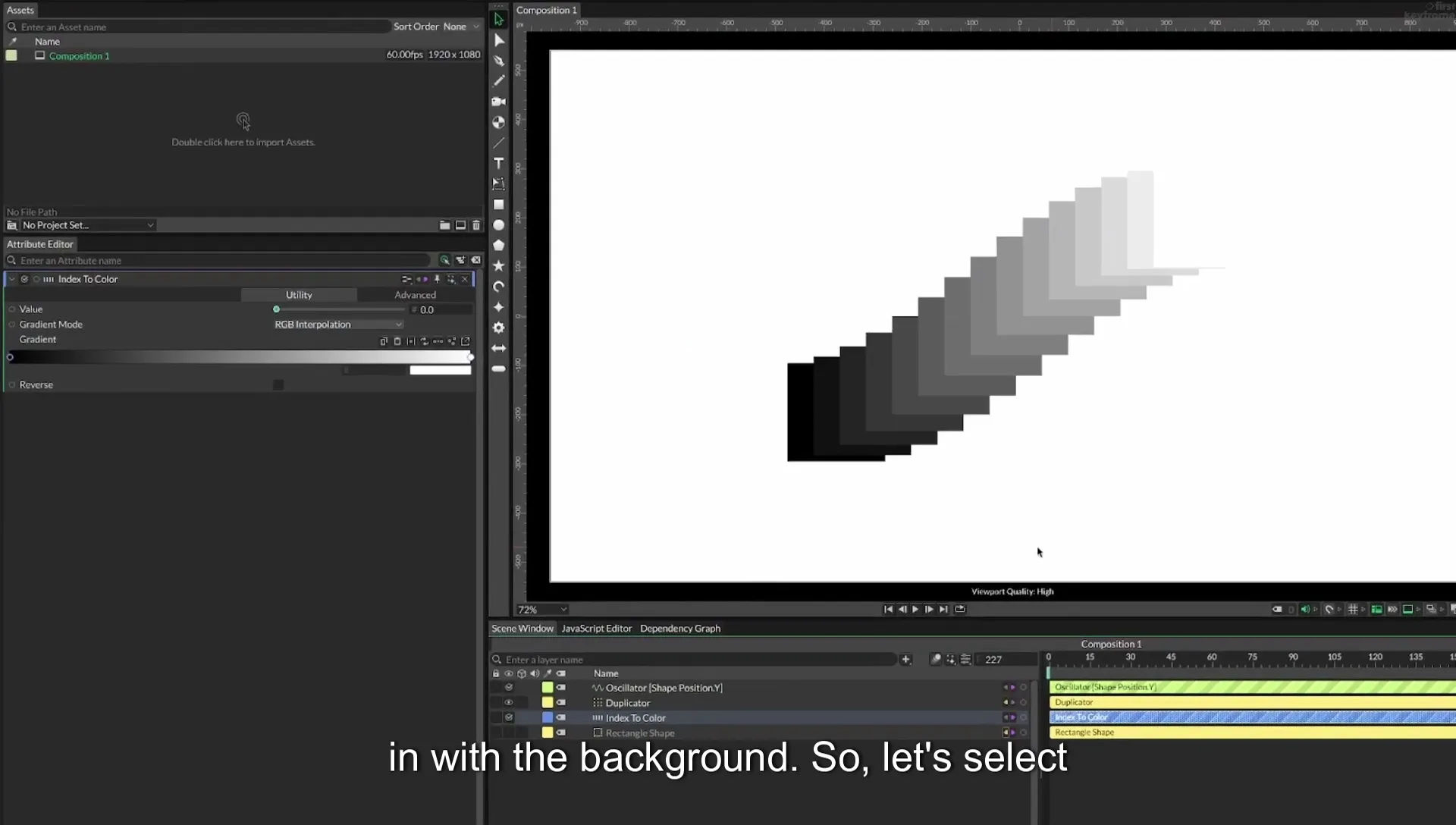This screenshot has width=1456, height=825.
Task: Open the Gradient Mode dropdown
Action: (x=338, y=325)
